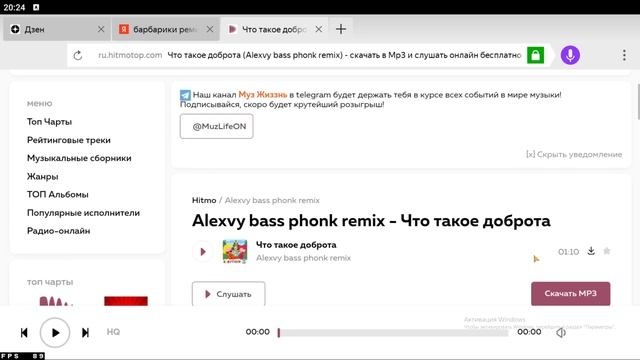This screenshot has height=360, width=640.
Task: Open Радио-онлайн page
Action: pos(58,231)
